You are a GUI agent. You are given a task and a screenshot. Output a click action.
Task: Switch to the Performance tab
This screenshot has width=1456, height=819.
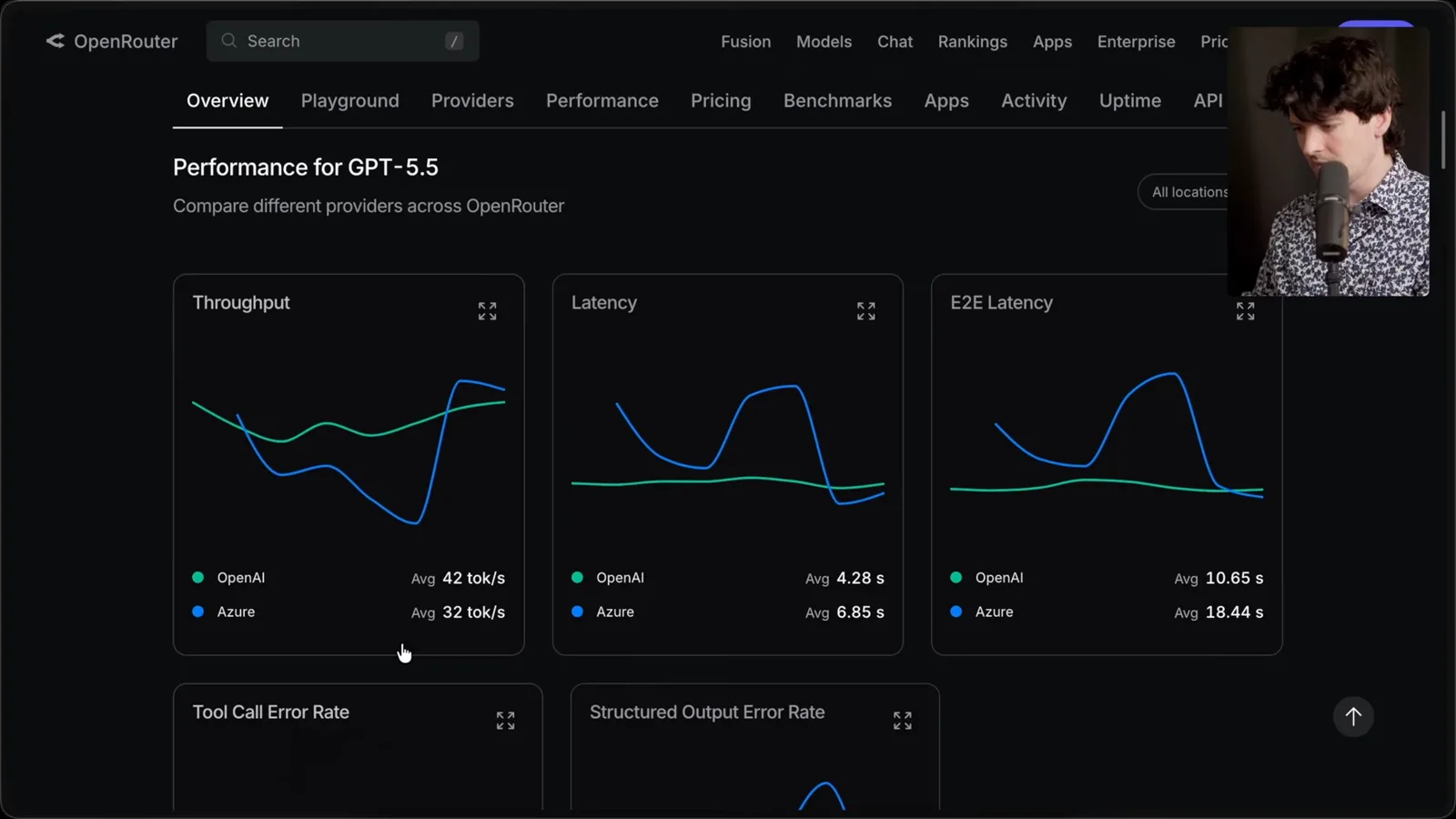(602, 101)
